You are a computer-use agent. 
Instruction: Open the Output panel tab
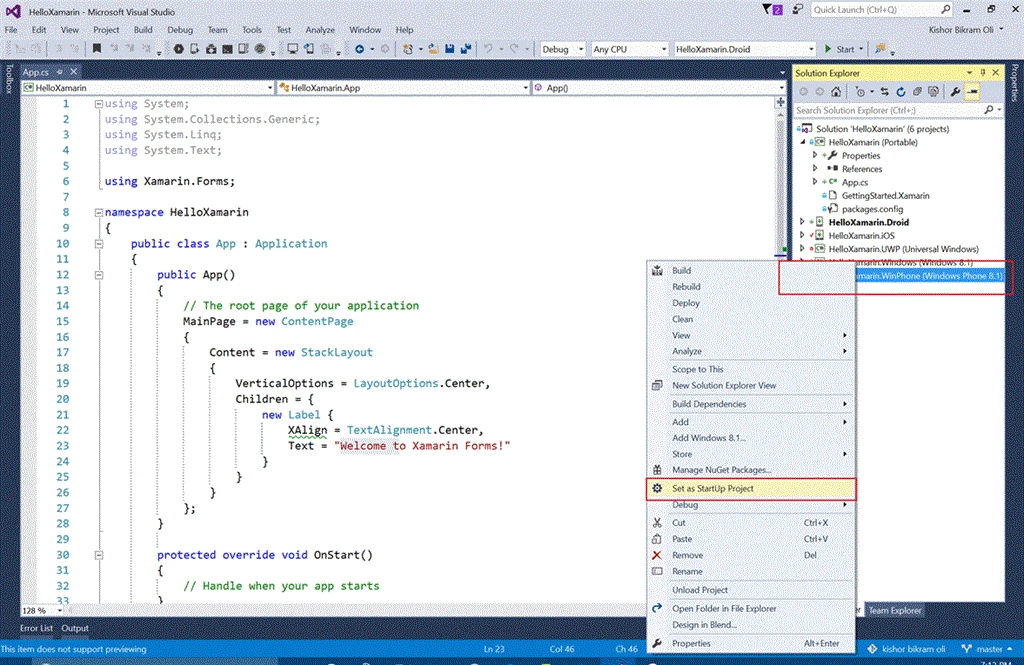tap(75, 628)
